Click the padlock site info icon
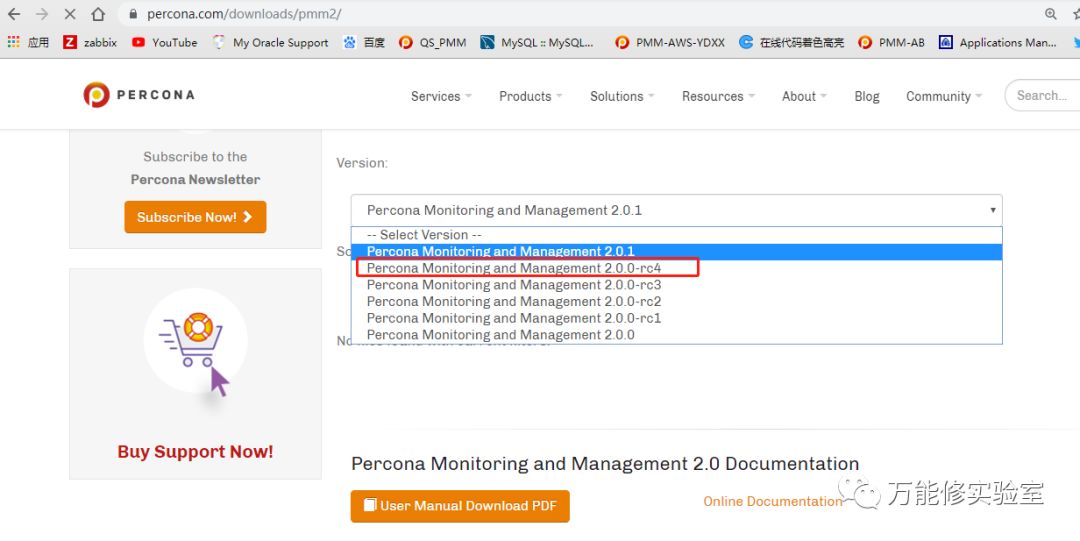The height and width of the screenshot is (541, 1080). 133,14
